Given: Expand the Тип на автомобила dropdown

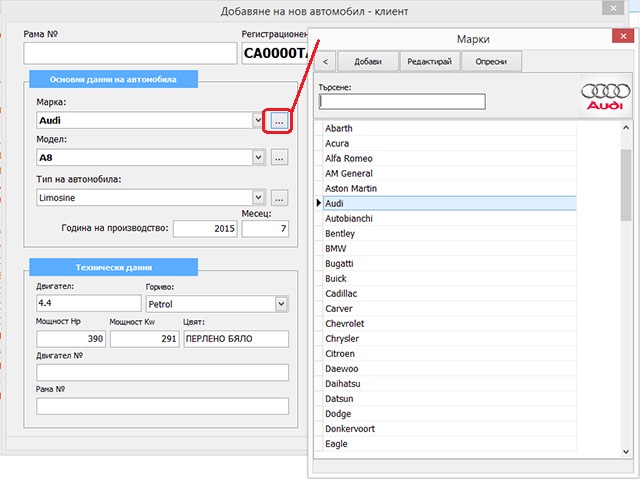Looking at the screenshot, I should [x=258, y=198].
